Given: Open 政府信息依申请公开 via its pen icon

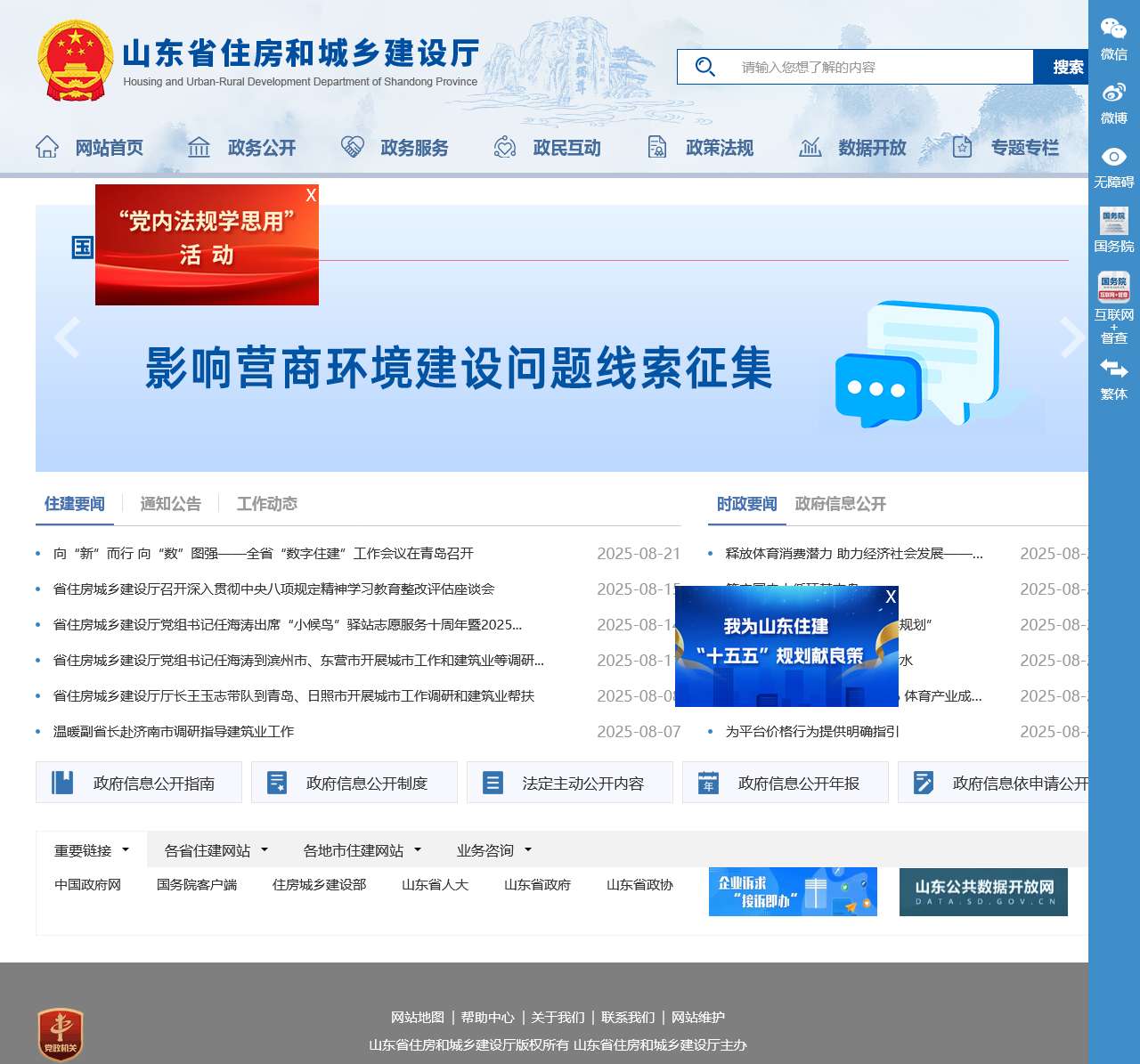Looking at the screenshot, I should coord(924,782).
